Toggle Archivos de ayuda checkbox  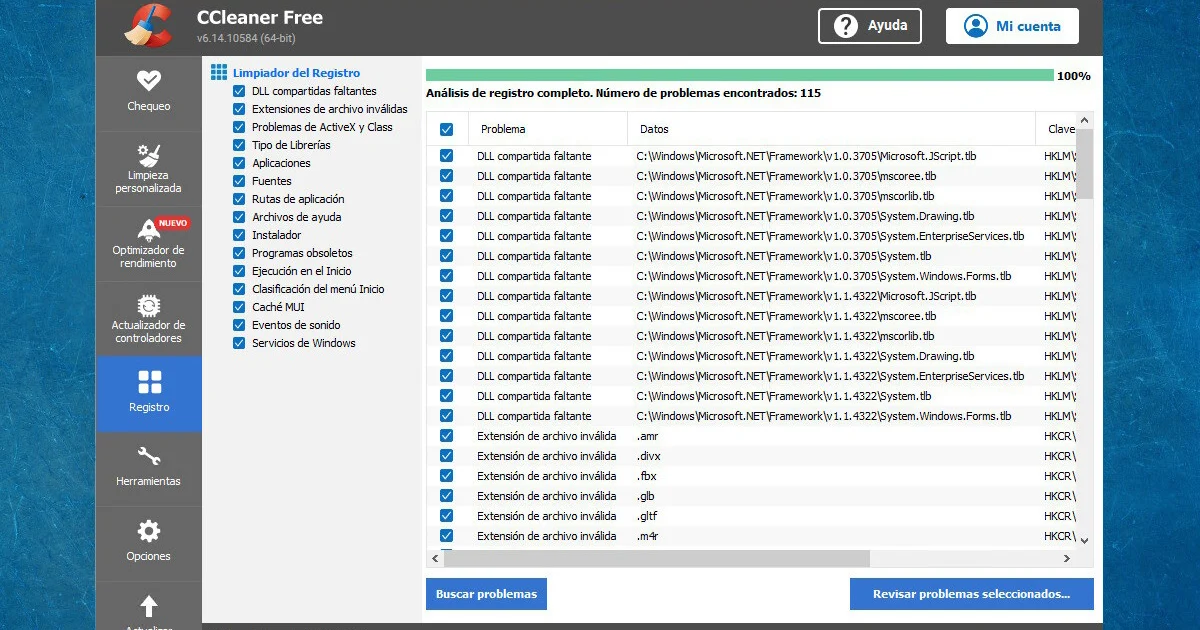point(239,217)
